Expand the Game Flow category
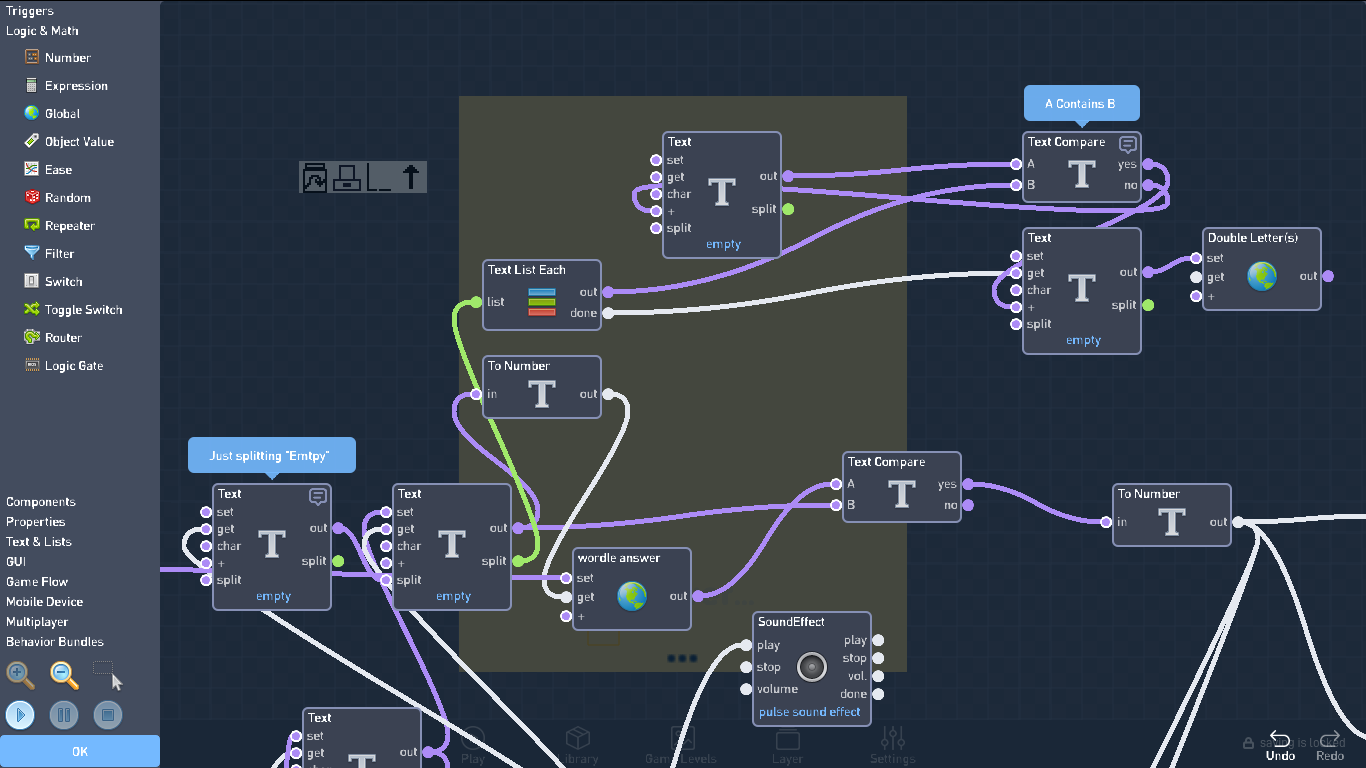Viewport: 1366px width, 768px height. 37,582
